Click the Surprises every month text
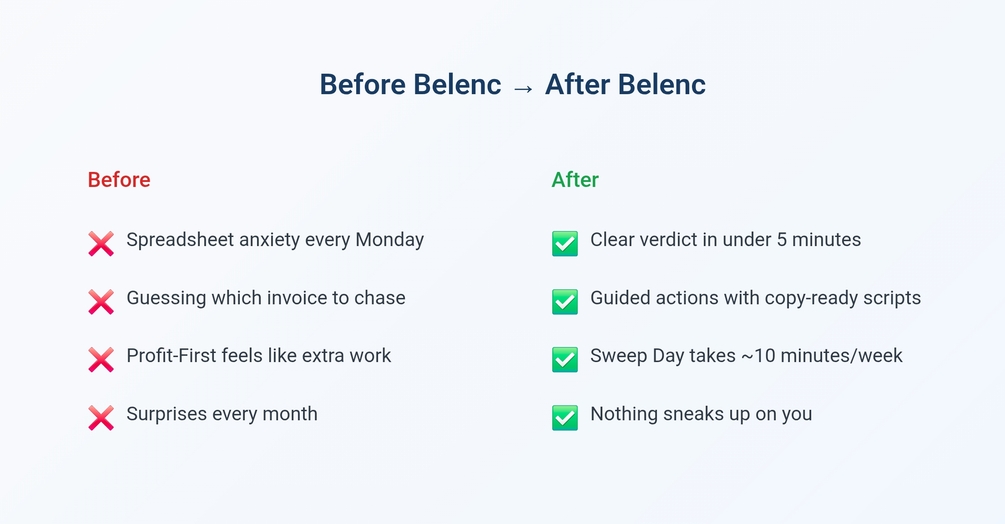This screenshot has width=1005, height=524. click(222, 414)
